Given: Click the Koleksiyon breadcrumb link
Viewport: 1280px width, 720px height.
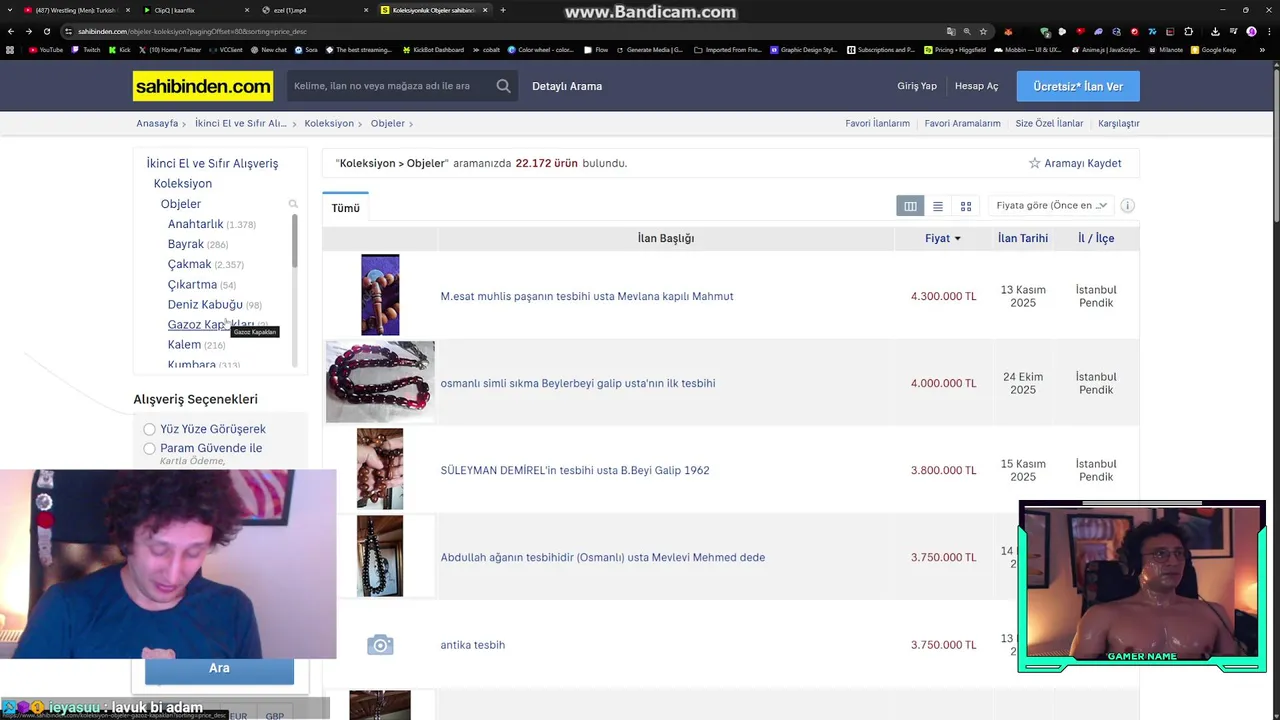Looking at the screenshot, I should point(329,124).
